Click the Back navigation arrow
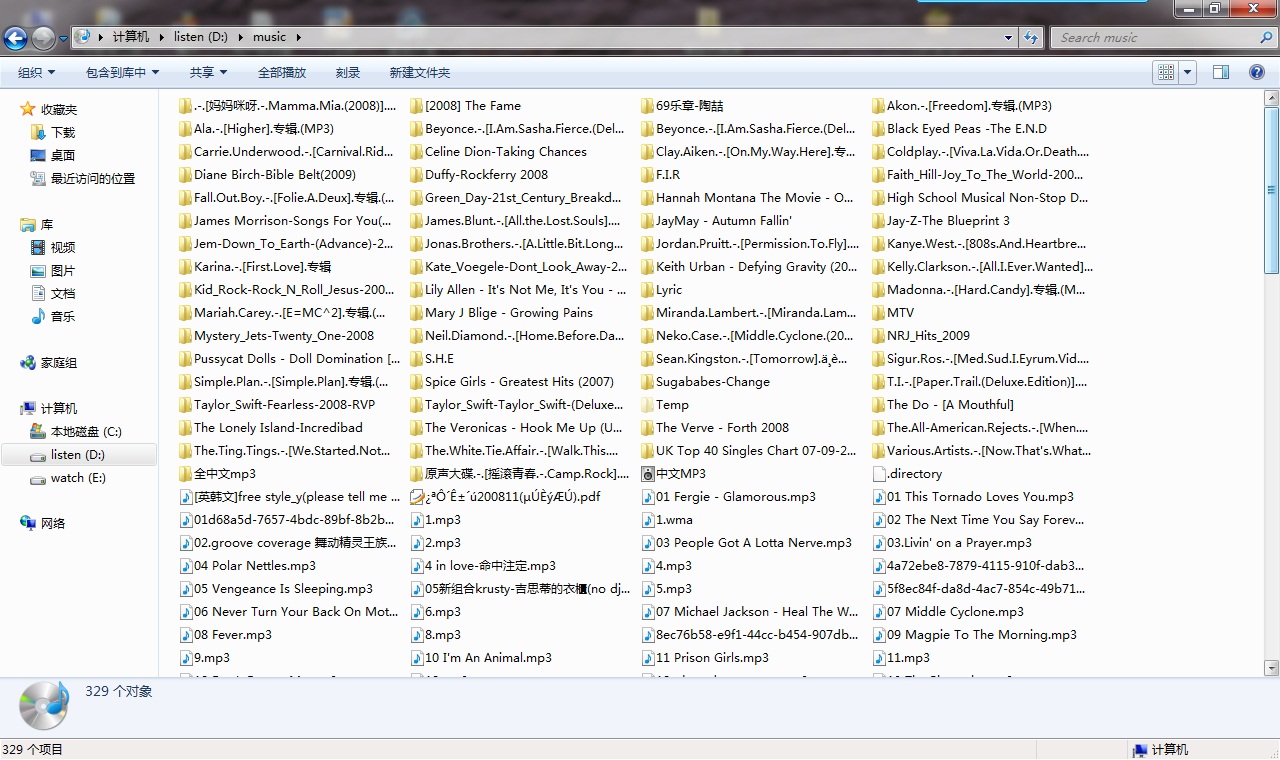This screenshot has width=1280, height=760. point(15,38)
